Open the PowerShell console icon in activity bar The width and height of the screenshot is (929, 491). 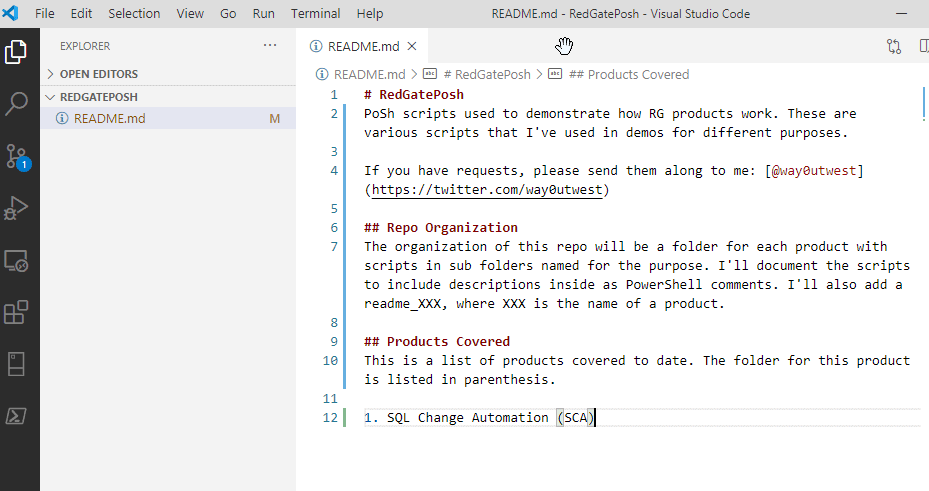pyautogui.click(x=16, y=416)
